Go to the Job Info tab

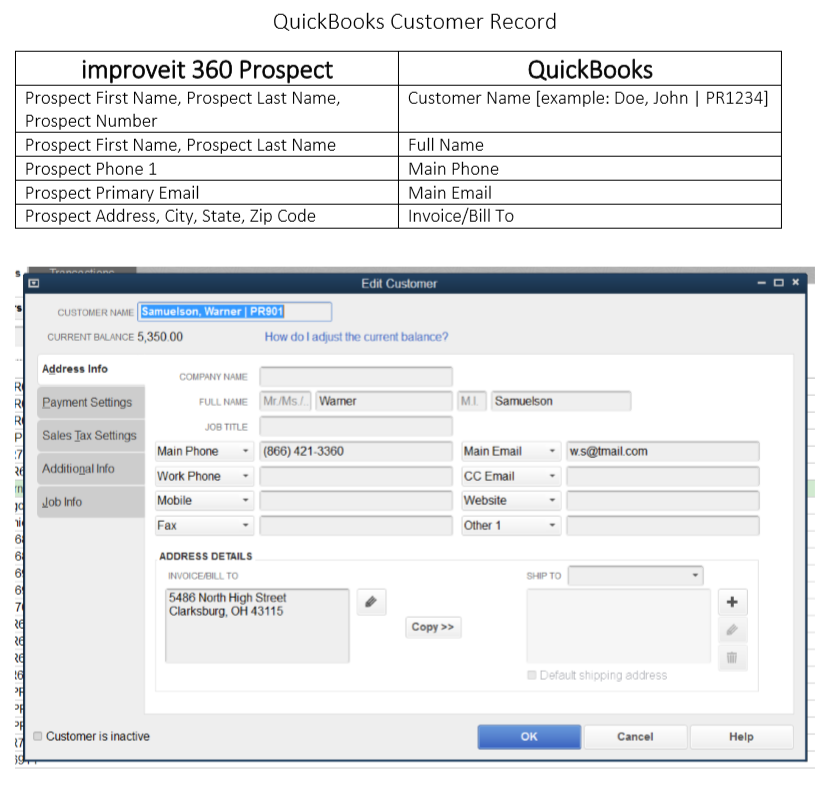coord(62,501)
